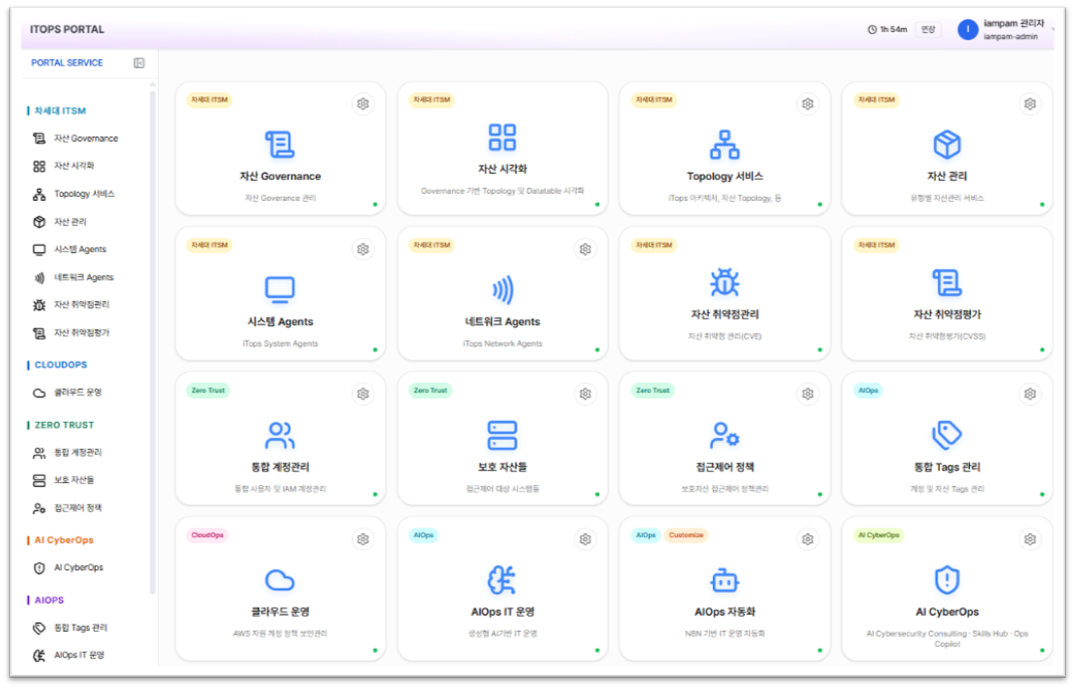Open settings gear on 네트워크 Agents card

pos(585,250)
